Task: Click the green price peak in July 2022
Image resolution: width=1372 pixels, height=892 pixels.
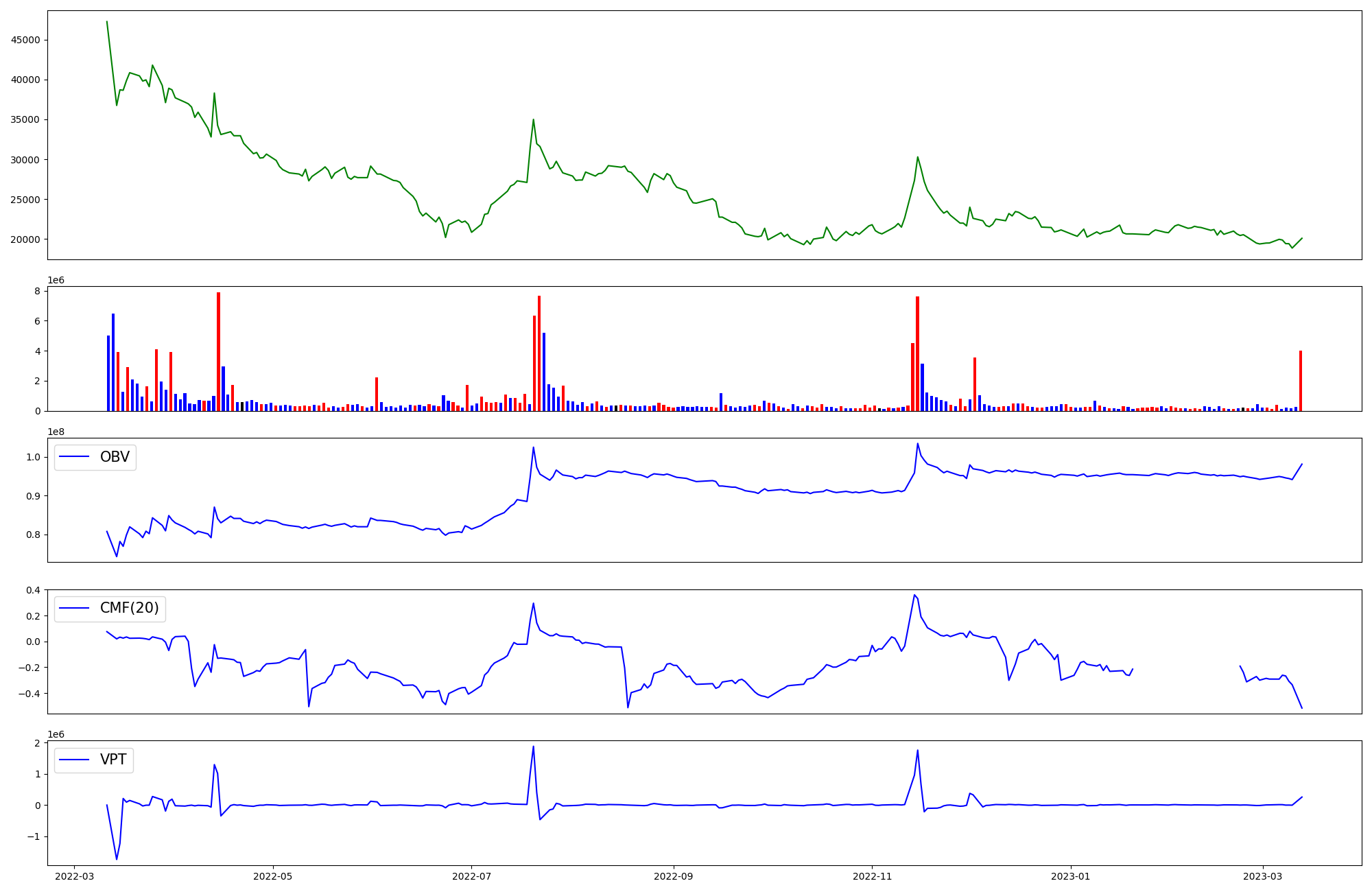Action: coord(533,120)
